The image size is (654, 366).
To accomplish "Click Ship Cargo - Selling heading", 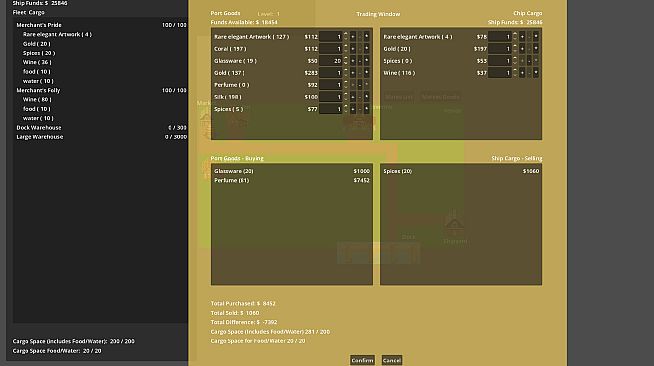I will pyautogui.click(x=516, y=158).
